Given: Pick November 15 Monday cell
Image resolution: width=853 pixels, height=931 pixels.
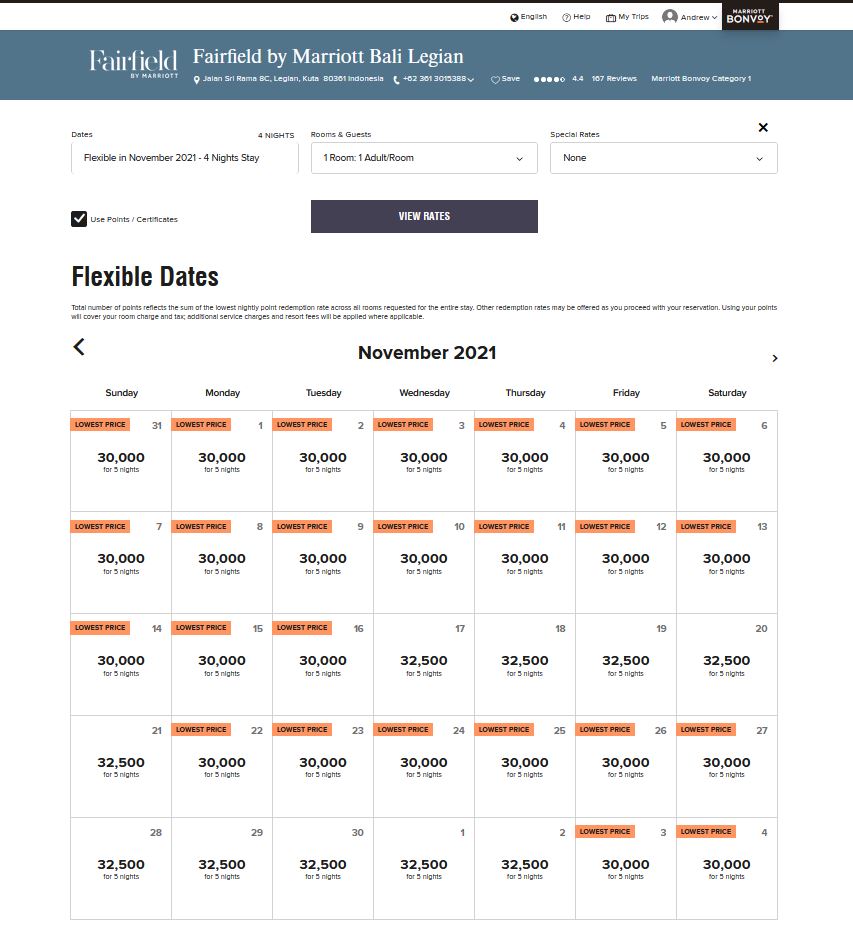Looking at the screenshot, I should [x=222, y=664].
